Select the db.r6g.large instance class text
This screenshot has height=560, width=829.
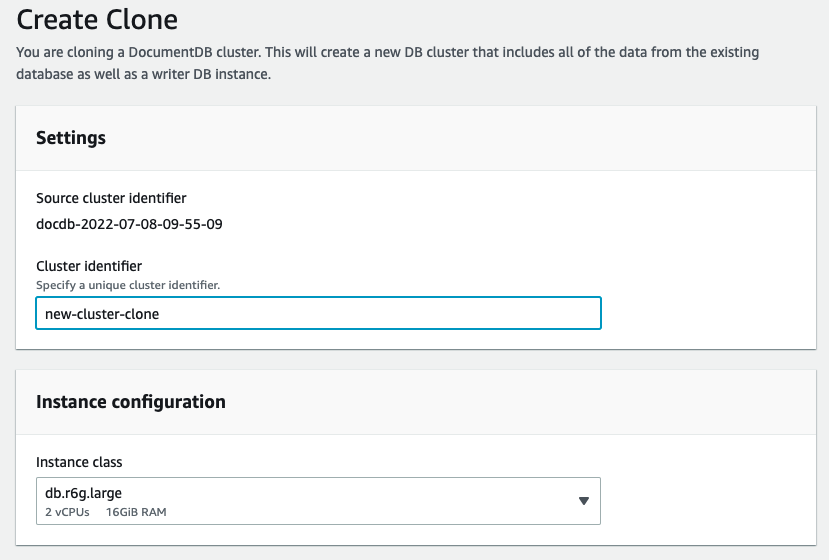(x=84, y=493)
